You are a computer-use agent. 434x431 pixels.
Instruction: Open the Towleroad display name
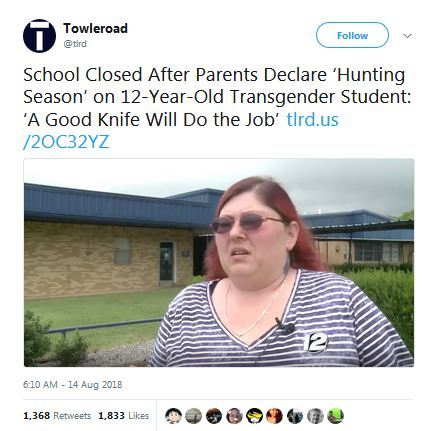point(95,28)
